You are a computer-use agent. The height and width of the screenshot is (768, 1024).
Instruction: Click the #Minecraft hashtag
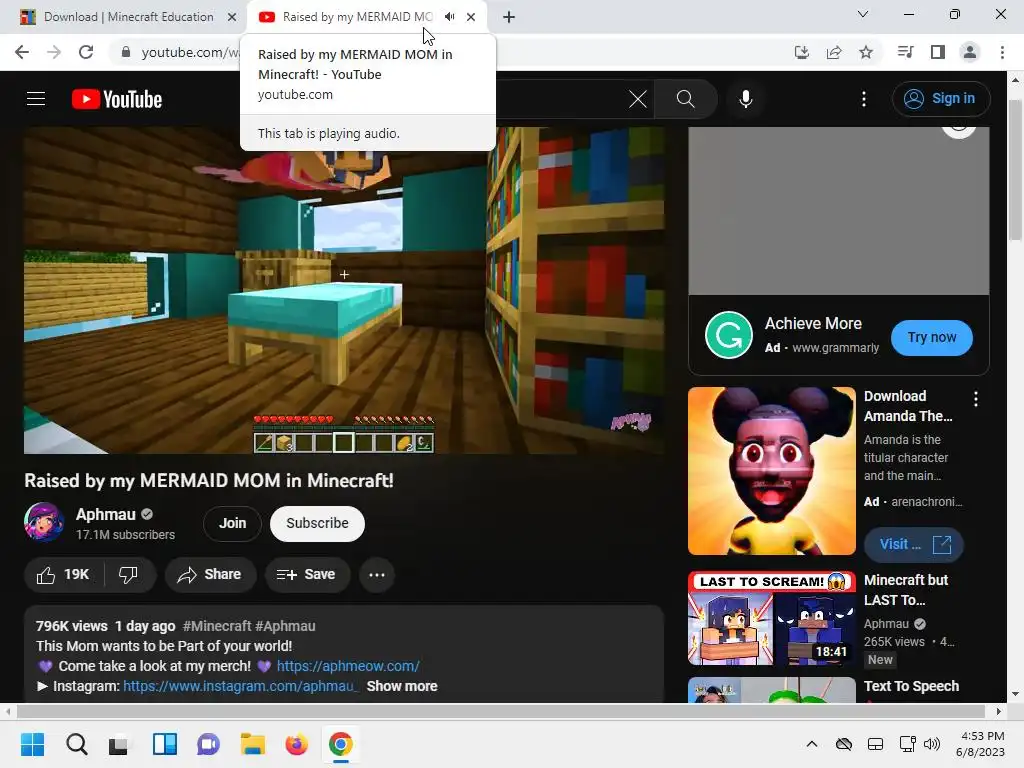pyautogui.click(x=217, y=626)
